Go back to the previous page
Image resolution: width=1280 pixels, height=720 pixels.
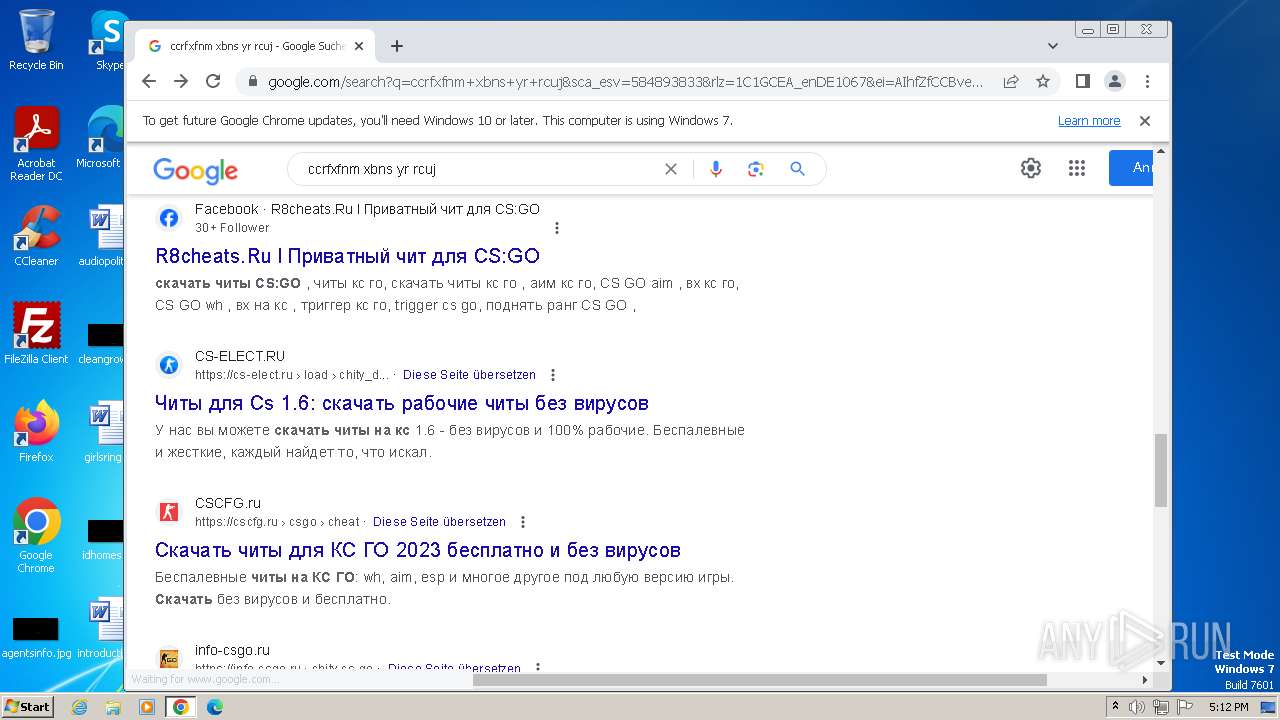(x=149, y=81)
